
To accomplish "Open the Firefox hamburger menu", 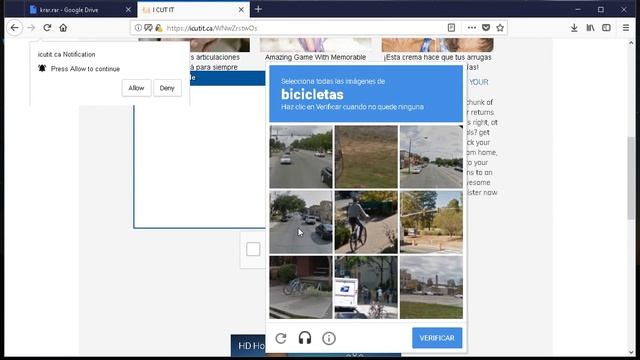I will [626, 28].
